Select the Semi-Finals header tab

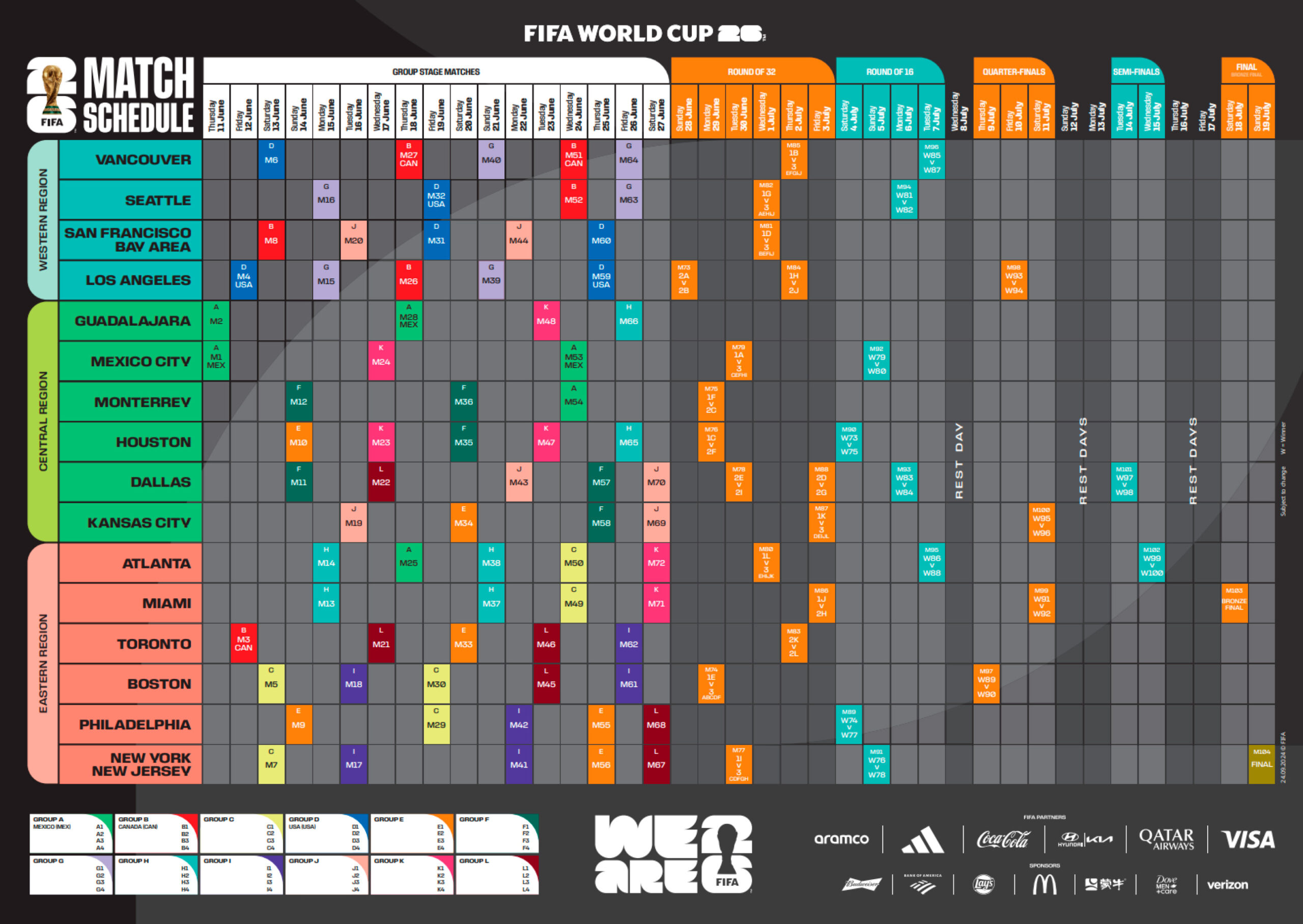1136,72
